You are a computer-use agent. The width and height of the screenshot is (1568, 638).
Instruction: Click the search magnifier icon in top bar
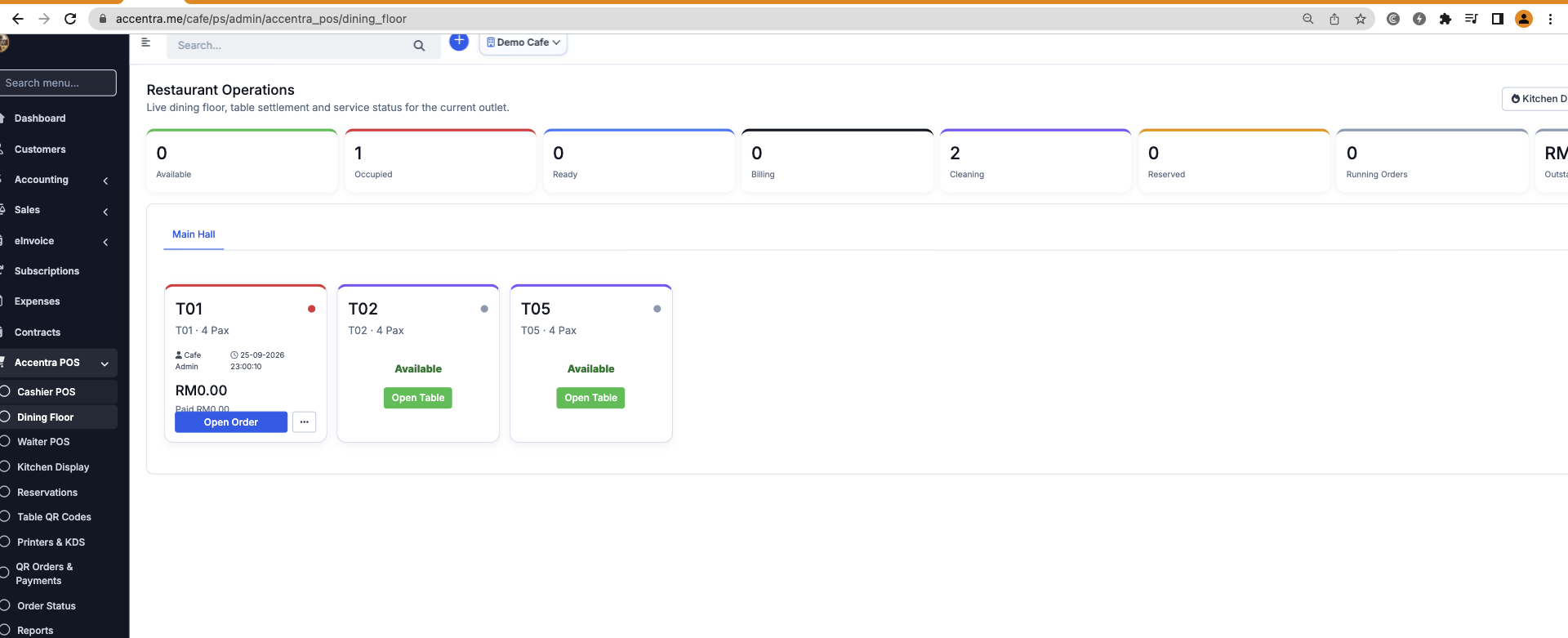pos(419,46)
